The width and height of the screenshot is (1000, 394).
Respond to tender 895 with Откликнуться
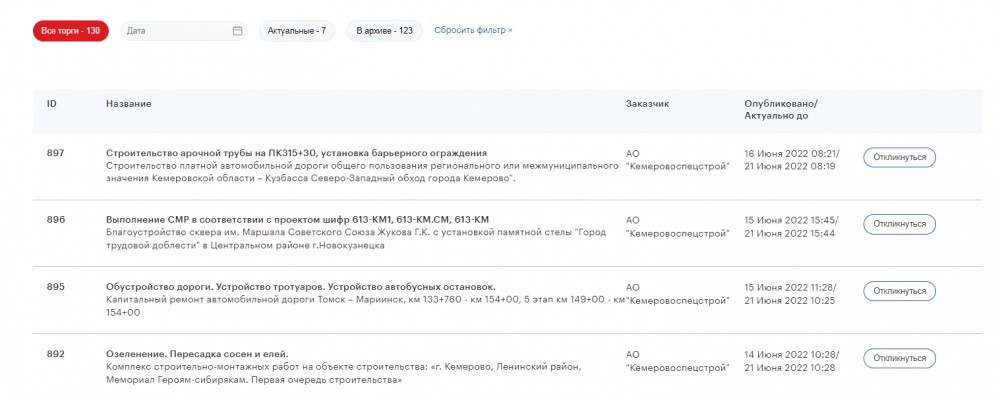pyautogui.click(x=899, y=291)
